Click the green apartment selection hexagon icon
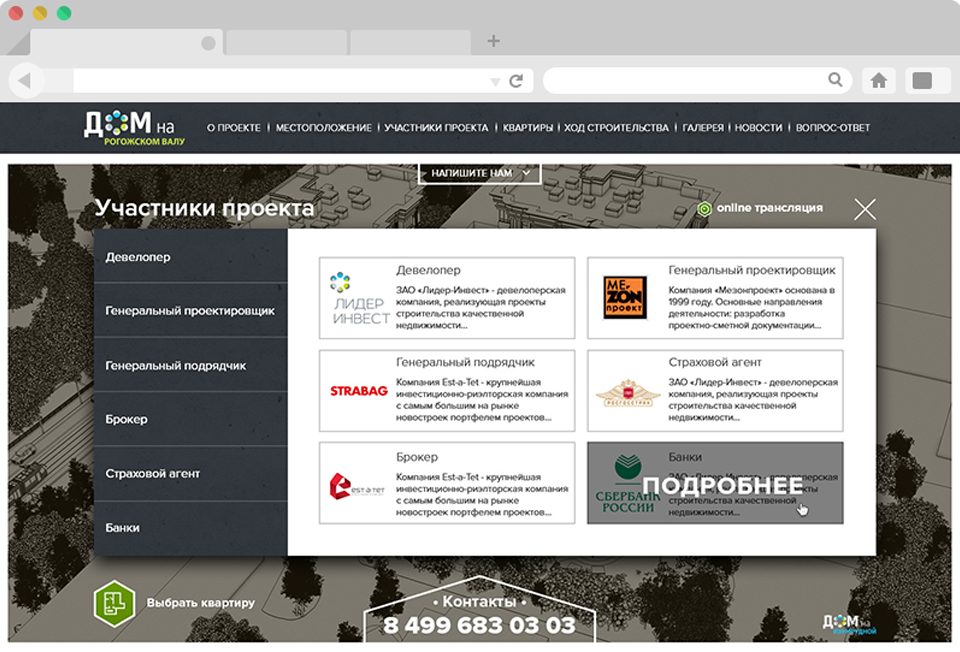This screenshot has width=960, height=652. 113,603
